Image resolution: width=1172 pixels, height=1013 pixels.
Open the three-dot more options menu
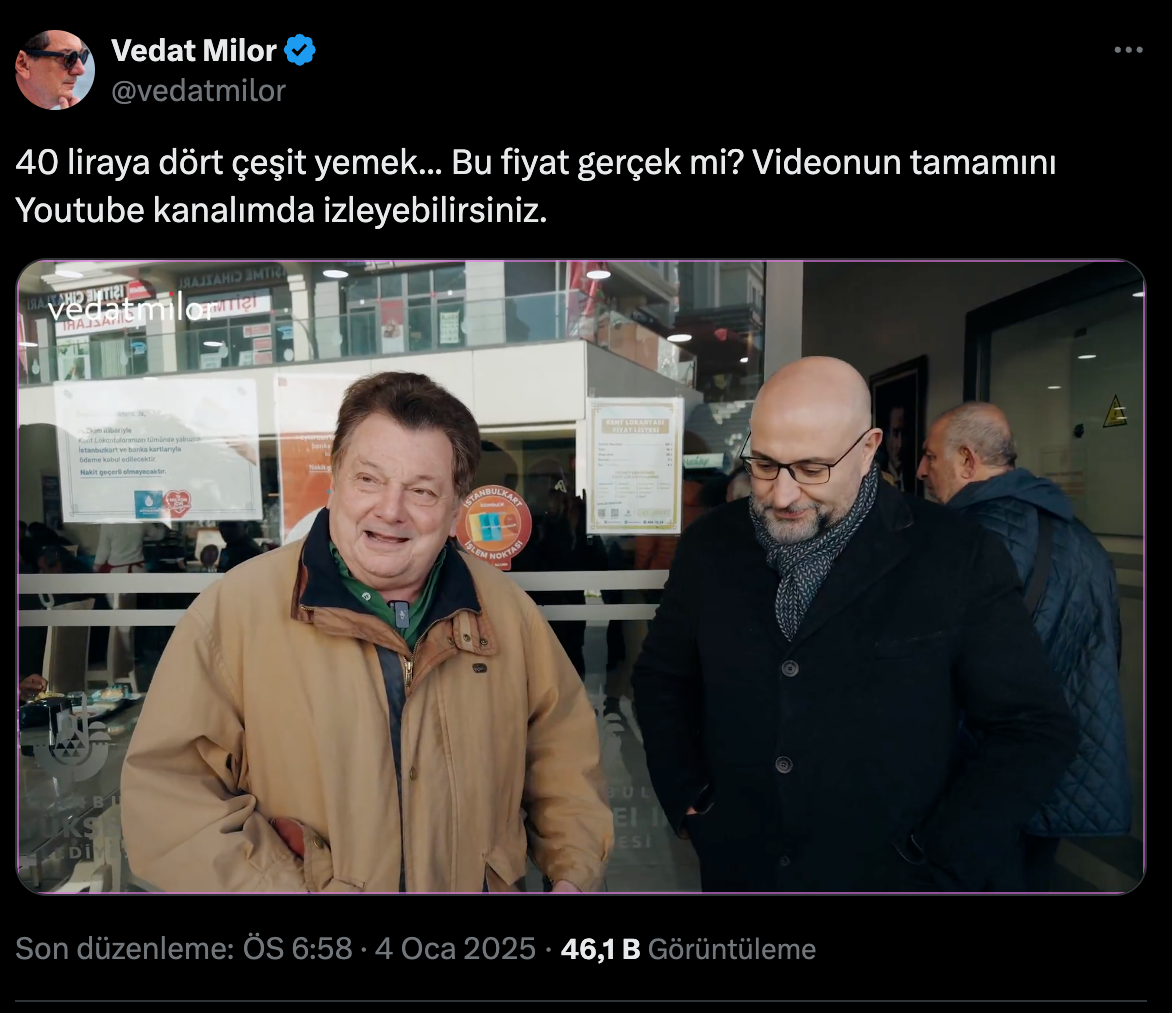coord(1128,50)
